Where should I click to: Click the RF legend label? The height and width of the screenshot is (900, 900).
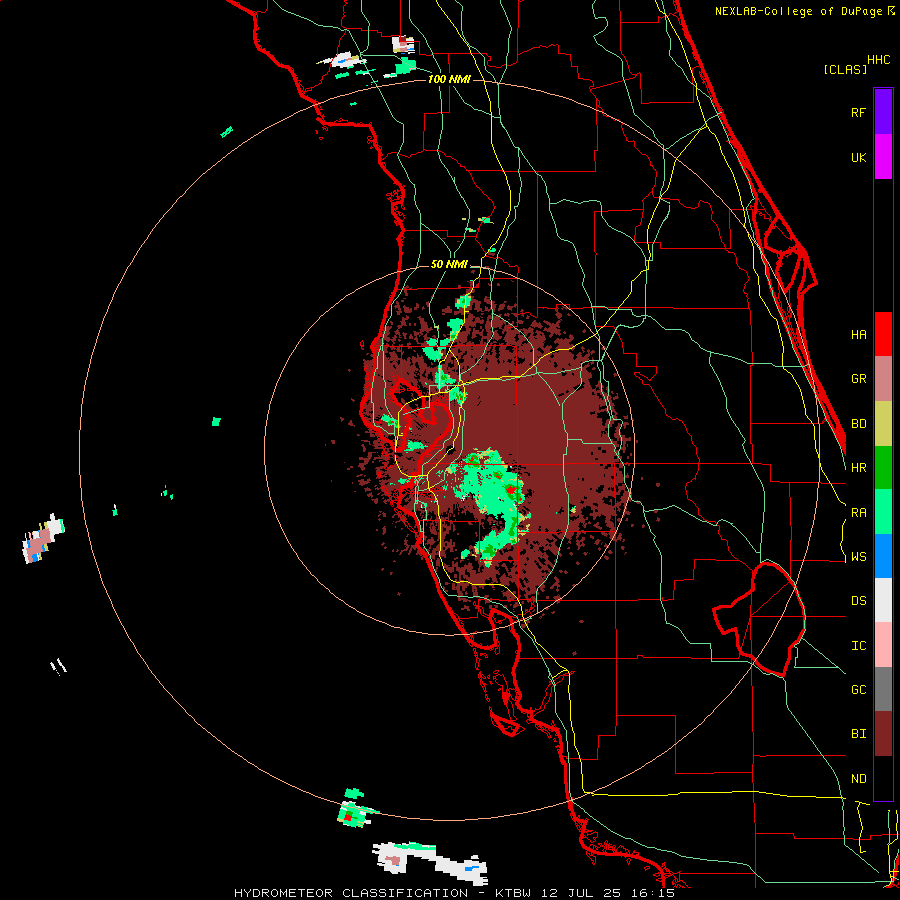point(858,112)
